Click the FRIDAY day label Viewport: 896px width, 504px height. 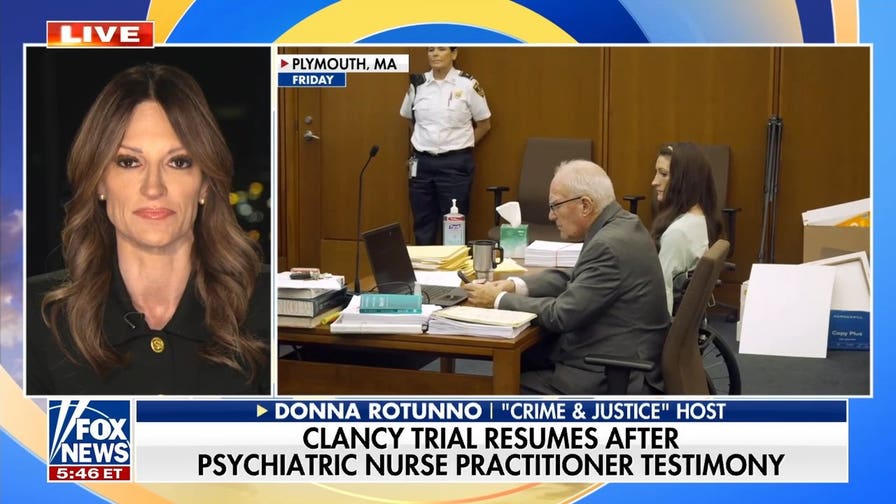312,80
